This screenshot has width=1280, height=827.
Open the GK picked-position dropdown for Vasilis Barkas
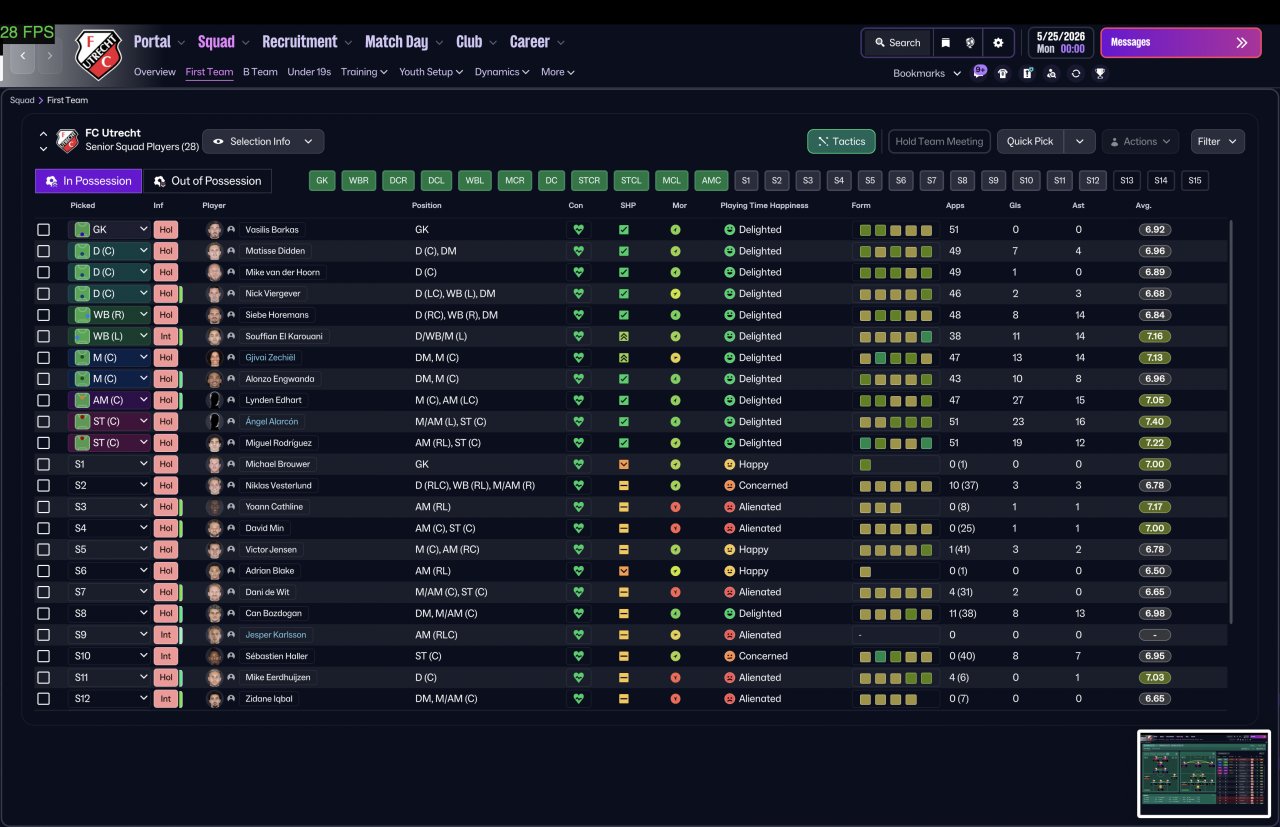pos(109,230)
